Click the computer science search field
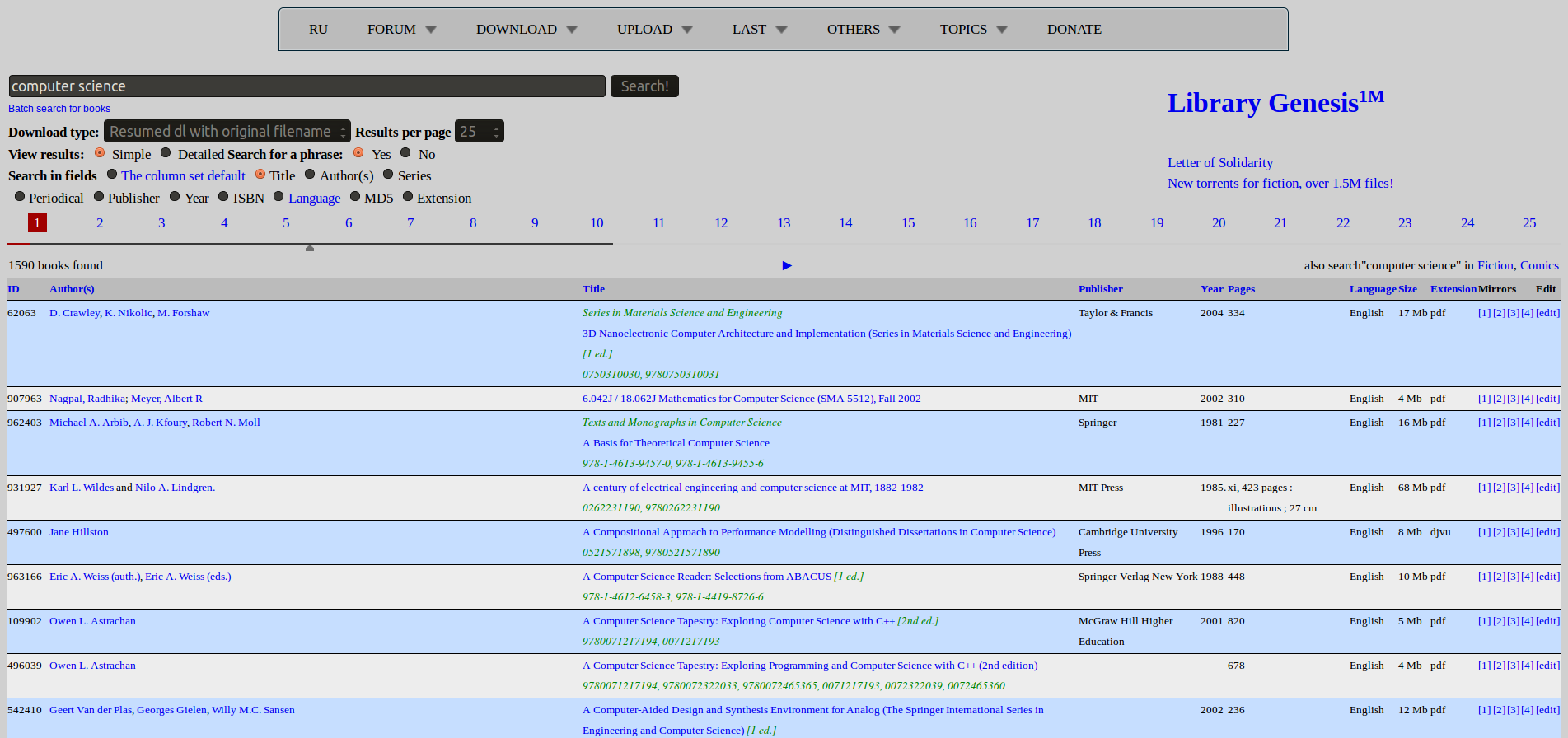The width and height of the screenshot is (1568, 738). [x=307, y=86]
